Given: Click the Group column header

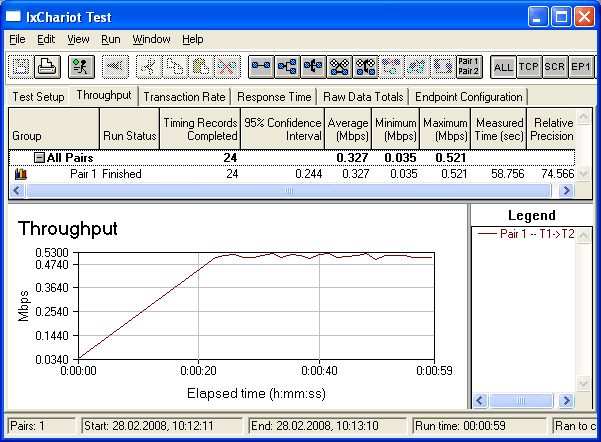Looking at the screenshot, I should (x=54, y=129).
